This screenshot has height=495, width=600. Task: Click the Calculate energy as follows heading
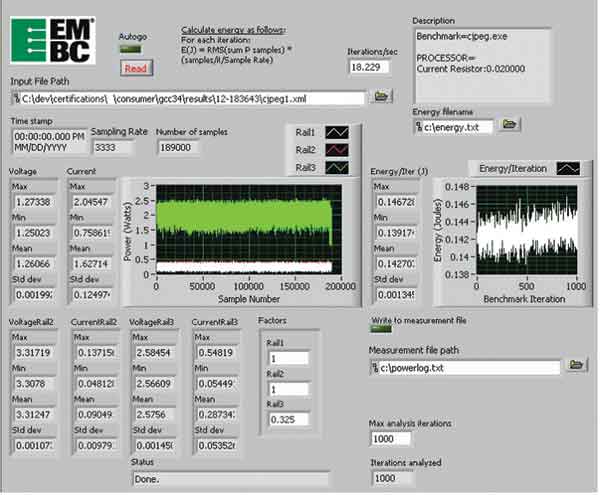[234, 30]
